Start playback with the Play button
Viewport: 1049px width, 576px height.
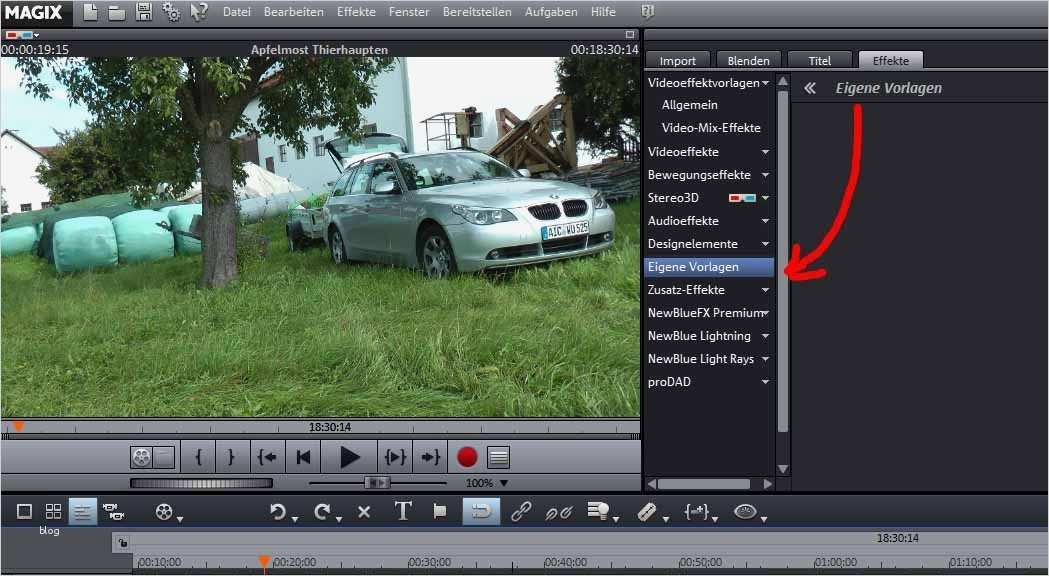[x=349, y=458]
